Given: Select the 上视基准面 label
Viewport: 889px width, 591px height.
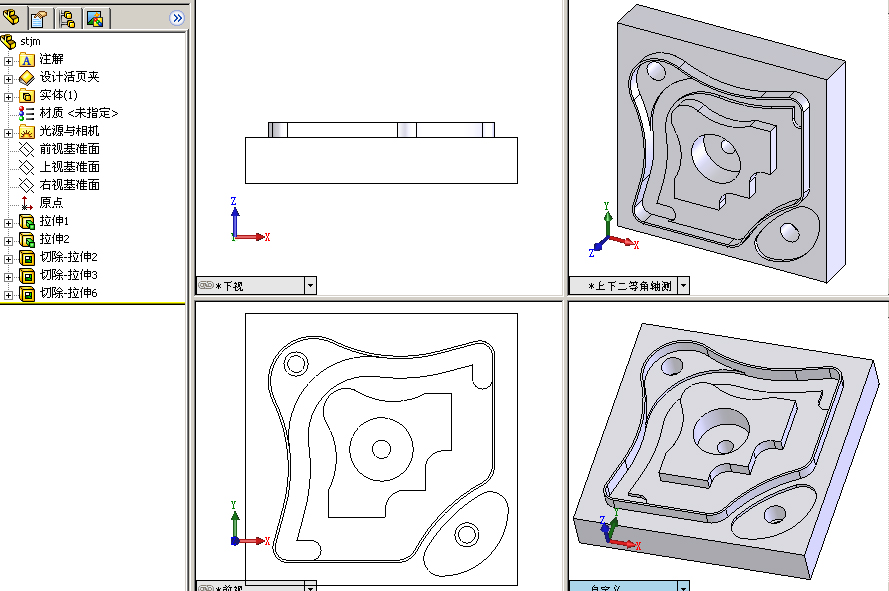Looking at the screenshot, I should point(70,167).
